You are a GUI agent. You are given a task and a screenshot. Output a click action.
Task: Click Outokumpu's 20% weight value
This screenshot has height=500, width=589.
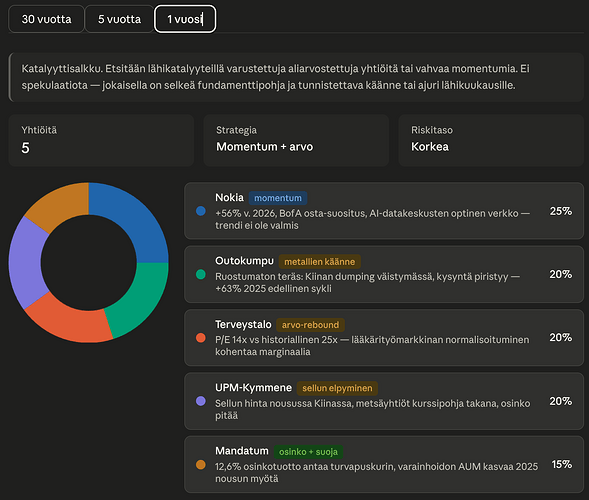(x=561, y=274)
